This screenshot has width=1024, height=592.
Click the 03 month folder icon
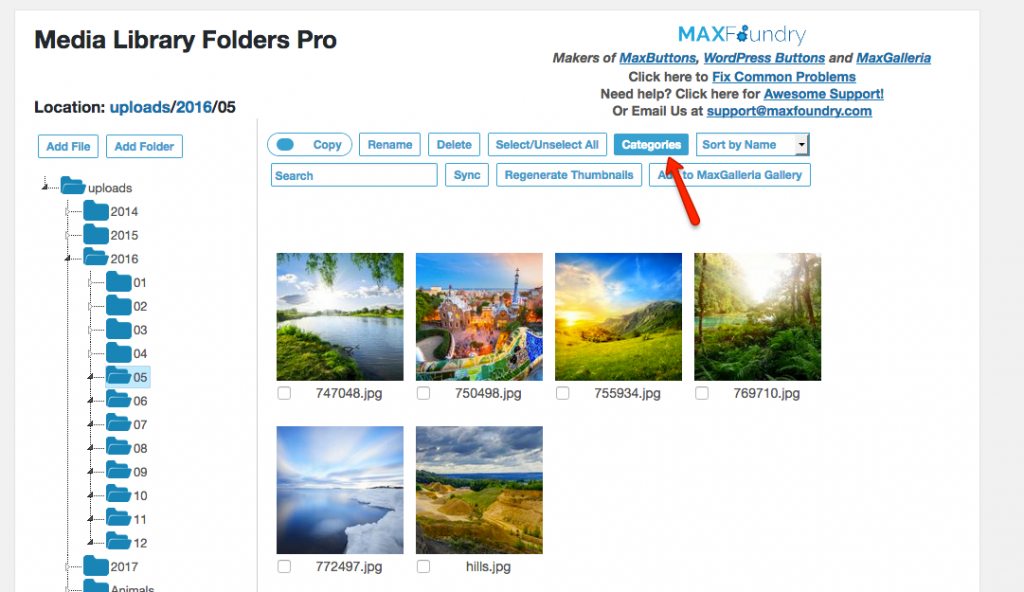click(119, 329)
